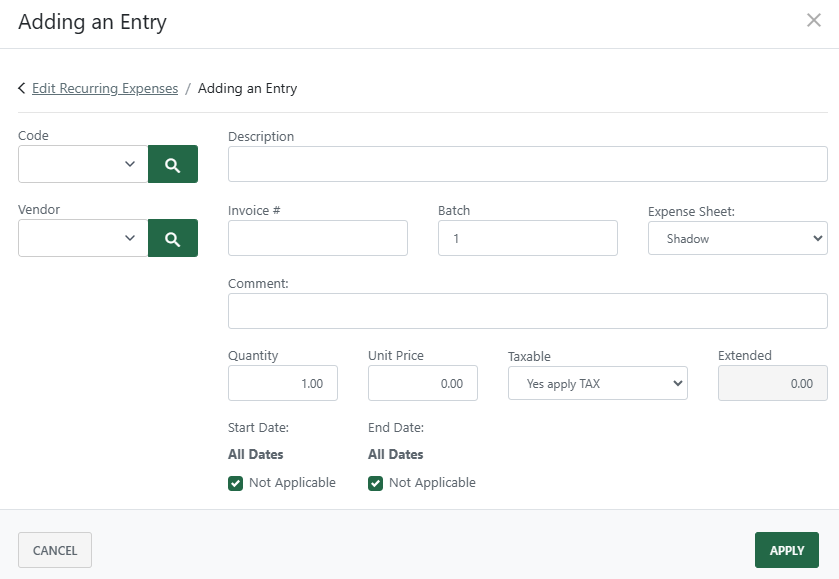Open the Expense Sheet dropdown showing Shadow
Screen dimensions: 839x579
tap(737, 238)
